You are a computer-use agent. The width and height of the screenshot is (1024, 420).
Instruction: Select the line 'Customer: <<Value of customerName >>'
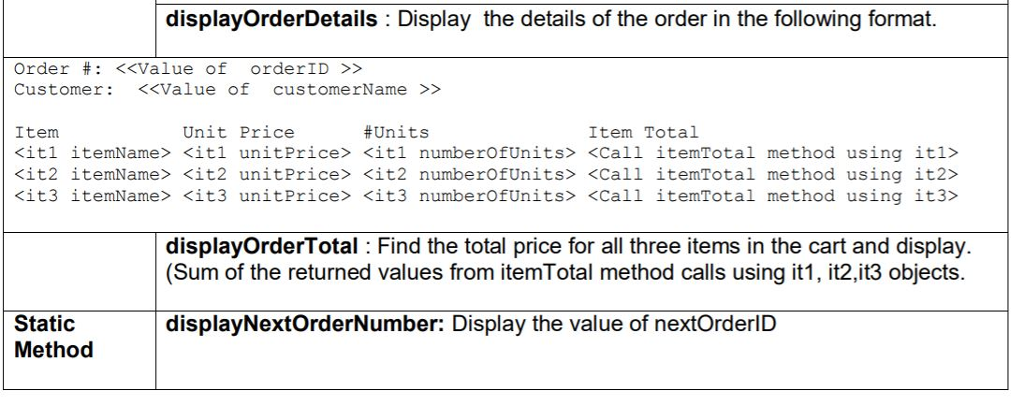227,90
